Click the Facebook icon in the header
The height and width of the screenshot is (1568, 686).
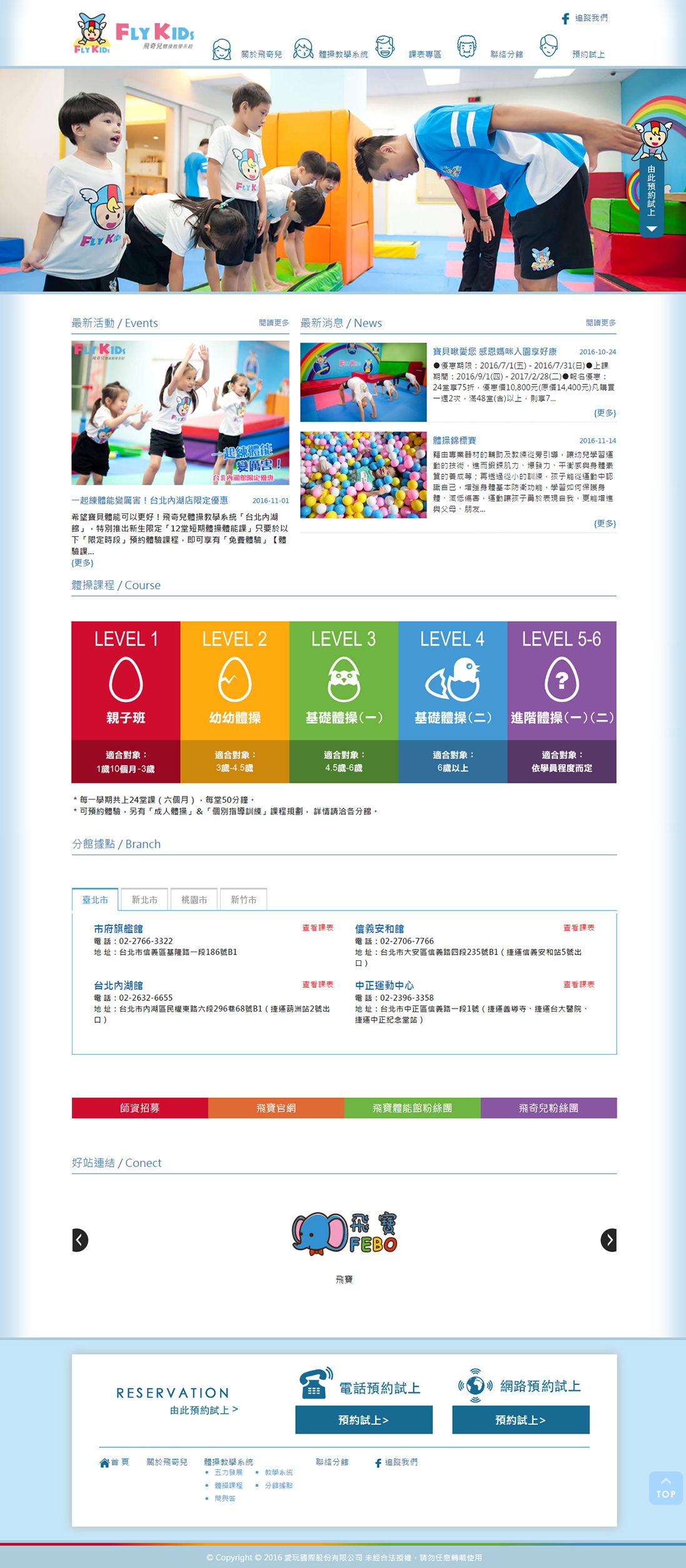pos(565,19)
